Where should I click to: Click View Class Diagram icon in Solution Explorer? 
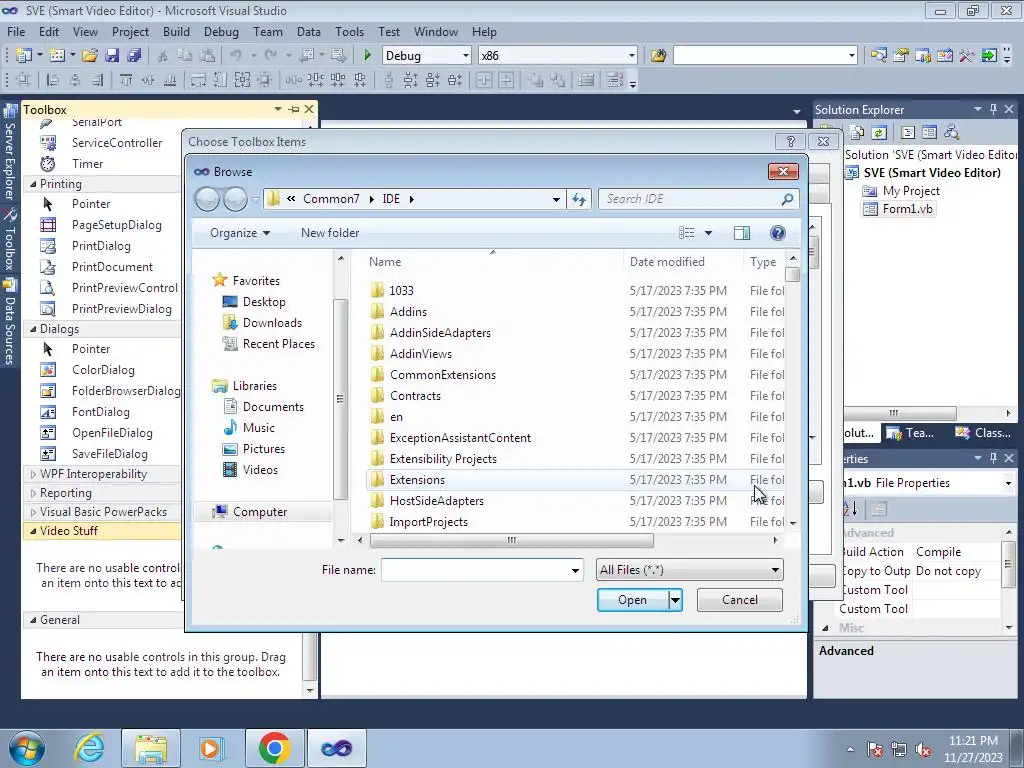tap(952, 133)
